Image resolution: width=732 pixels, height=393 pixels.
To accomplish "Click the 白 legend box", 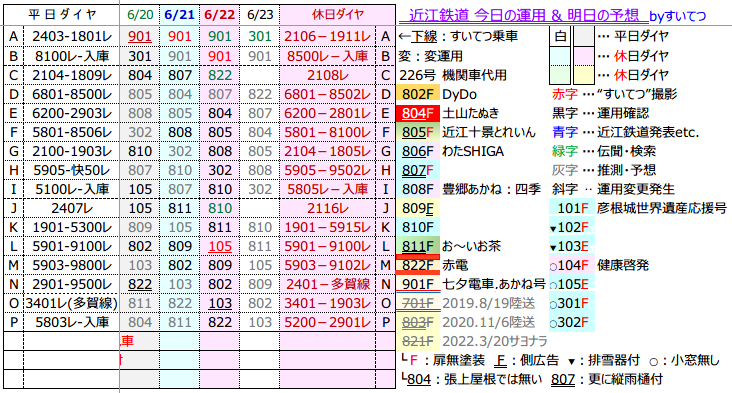I will [560, 36].
